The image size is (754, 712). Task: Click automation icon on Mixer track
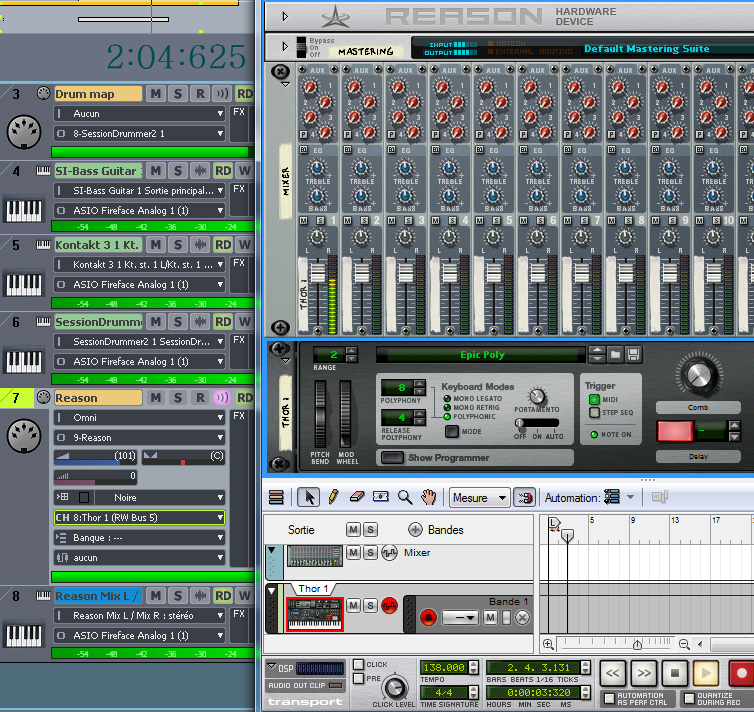tap(390, 553)
